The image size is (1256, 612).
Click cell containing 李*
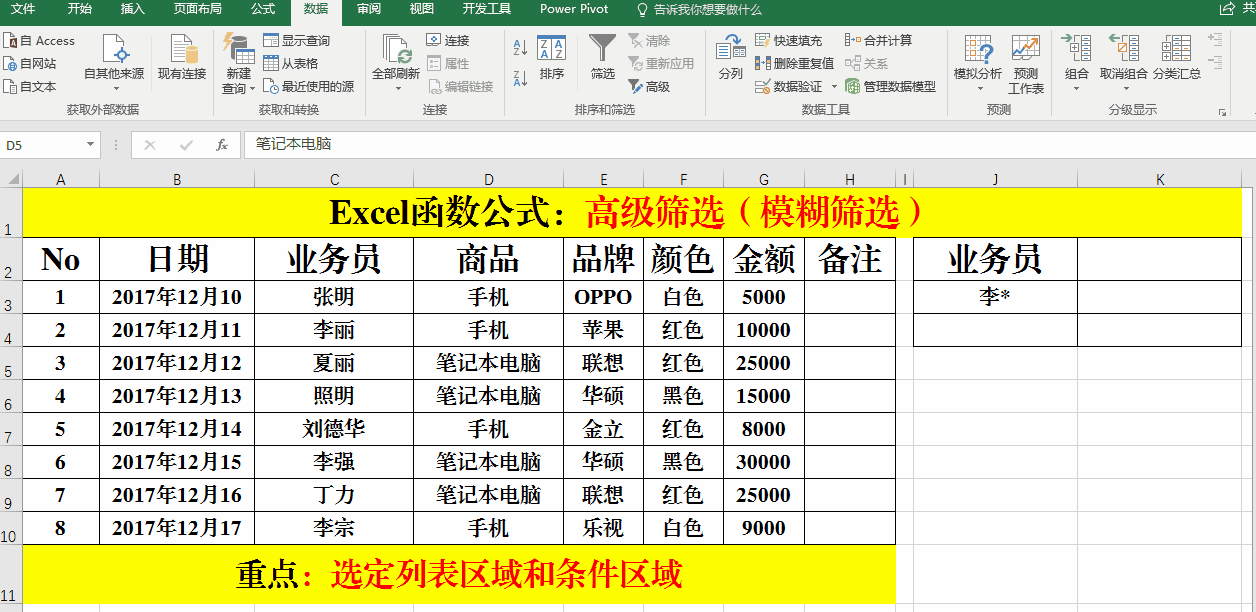995,297
